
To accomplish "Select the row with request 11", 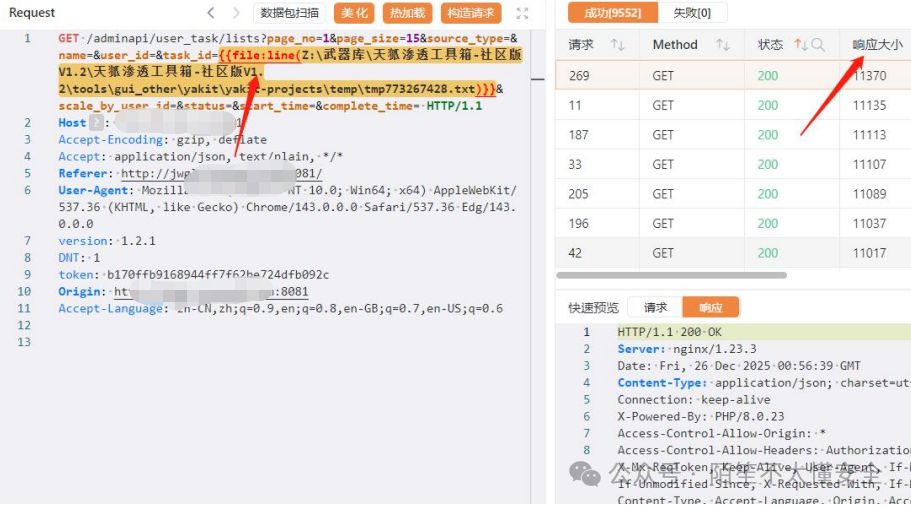I will click(x=733, y=105).
